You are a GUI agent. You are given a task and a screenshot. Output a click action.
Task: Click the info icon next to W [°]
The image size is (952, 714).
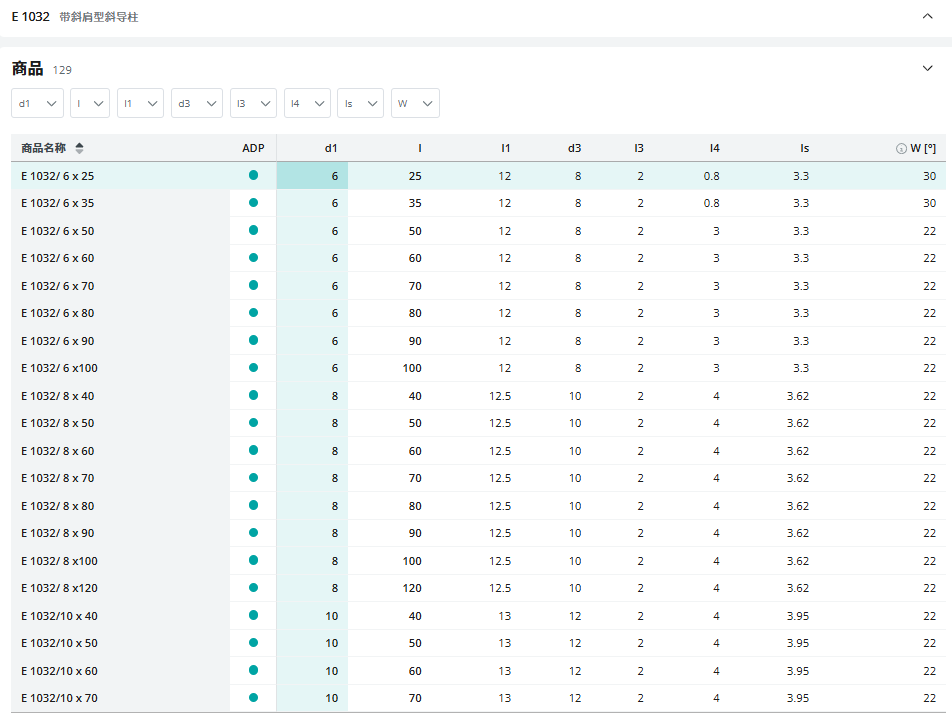click(901, 148)
